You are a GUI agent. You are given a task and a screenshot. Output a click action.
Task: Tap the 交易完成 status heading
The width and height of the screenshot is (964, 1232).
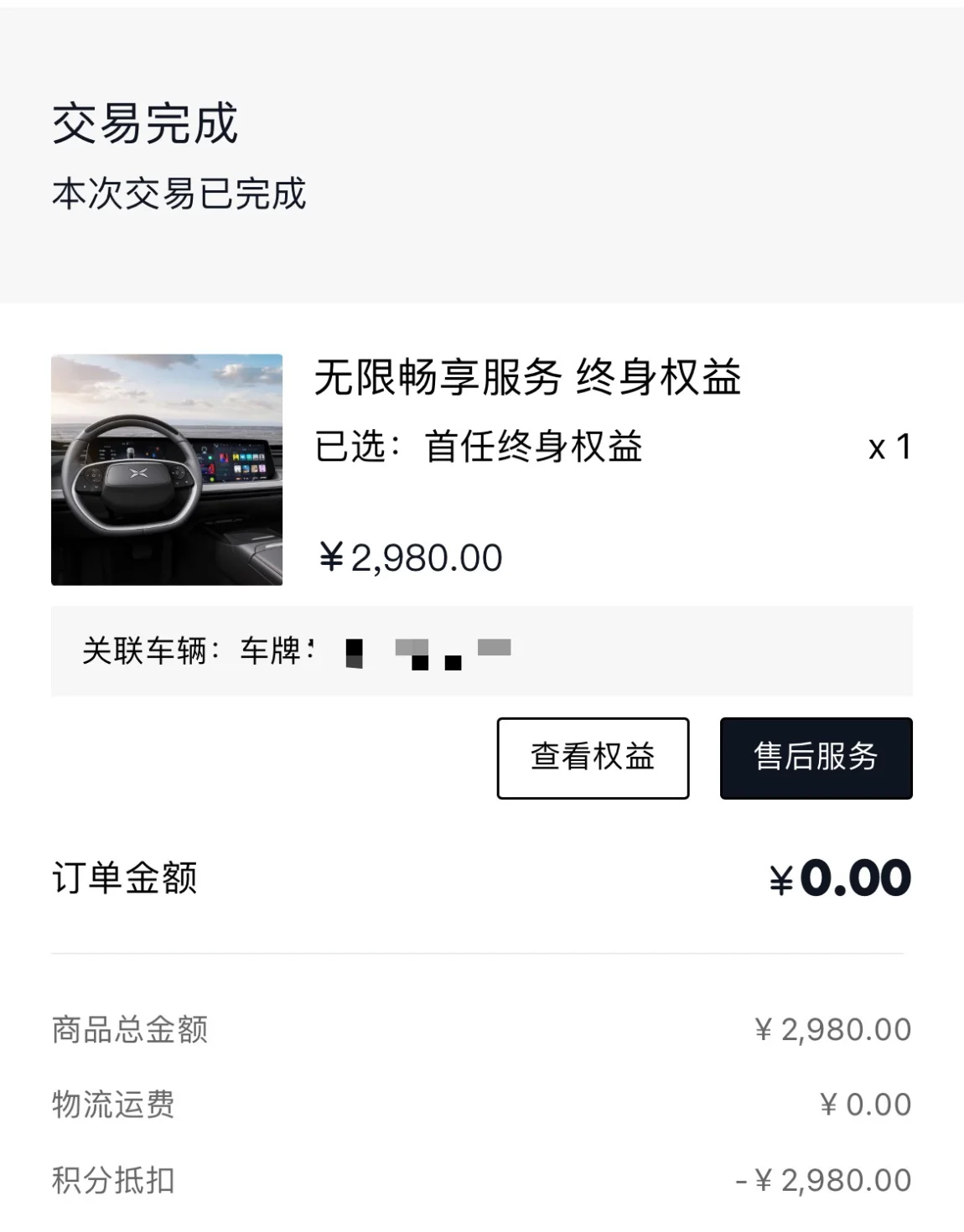point(145,124)
